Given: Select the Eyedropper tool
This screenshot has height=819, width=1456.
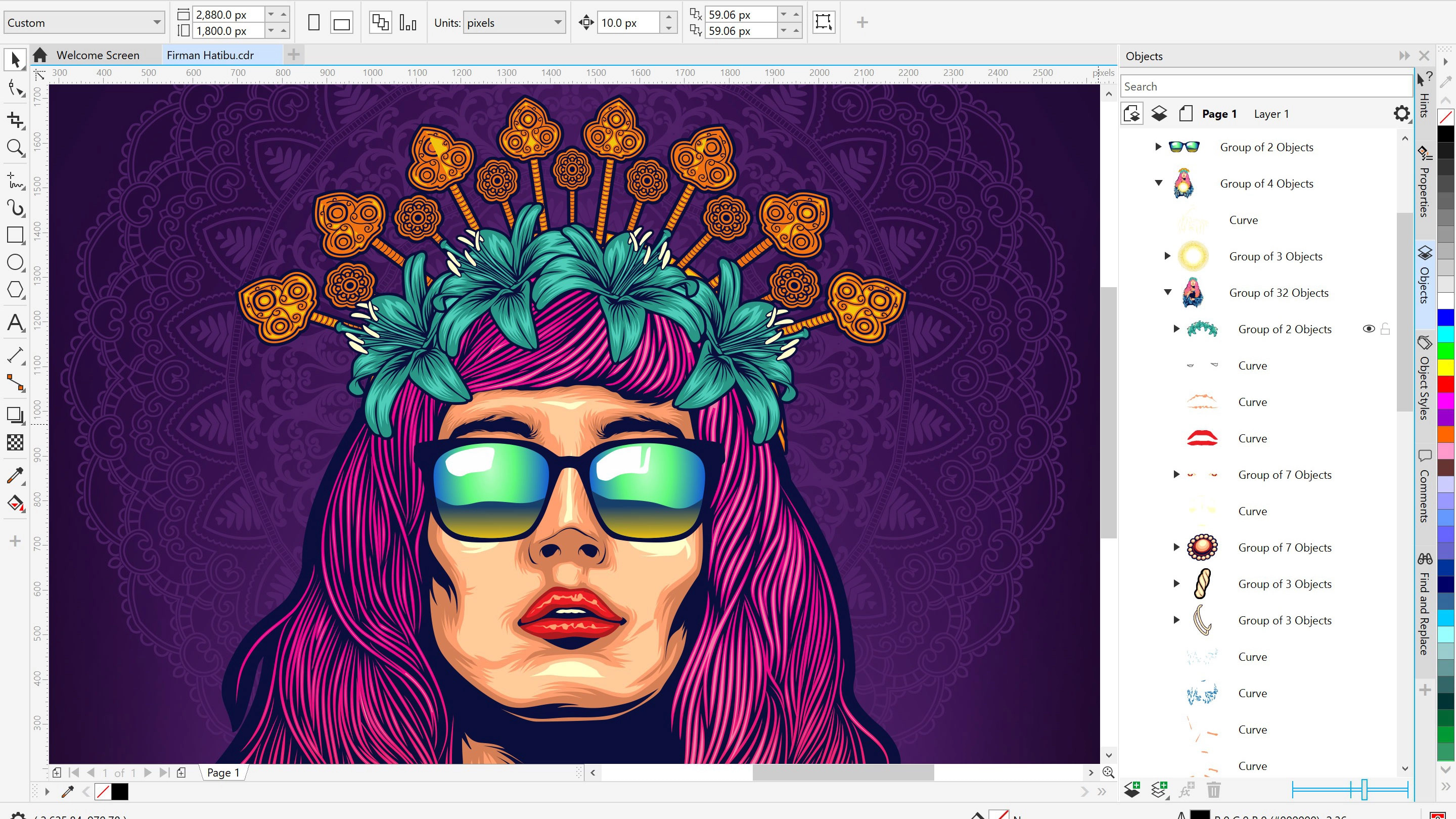Looking at the screenshot, I should [15, 475].
